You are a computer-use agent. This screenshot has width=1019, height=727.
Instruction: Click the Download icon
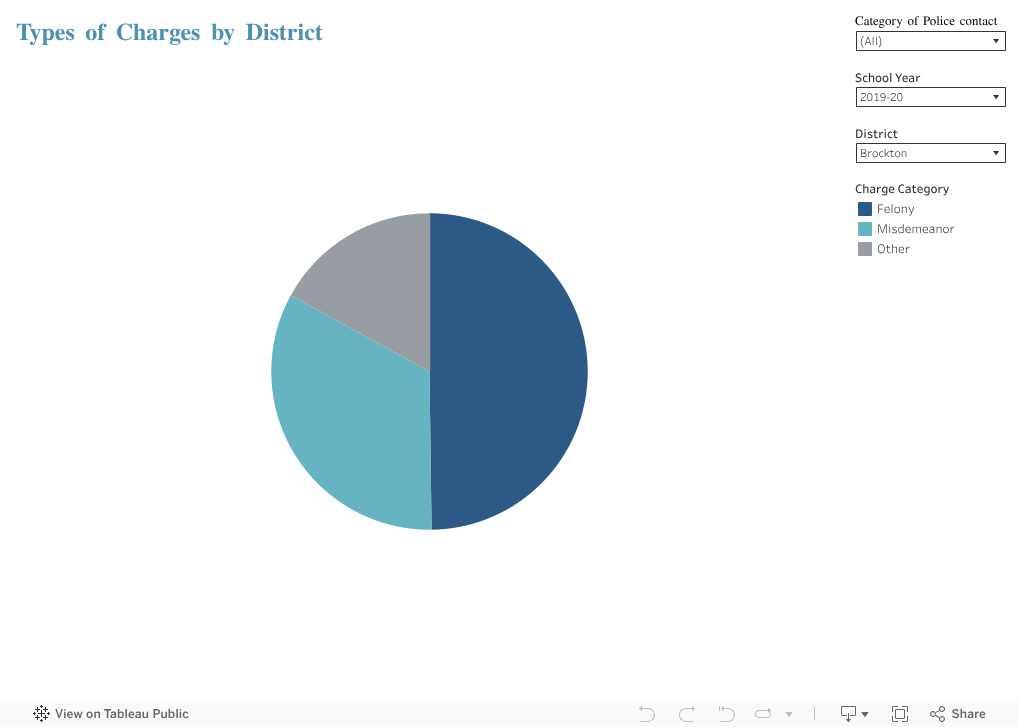[848, 713]
